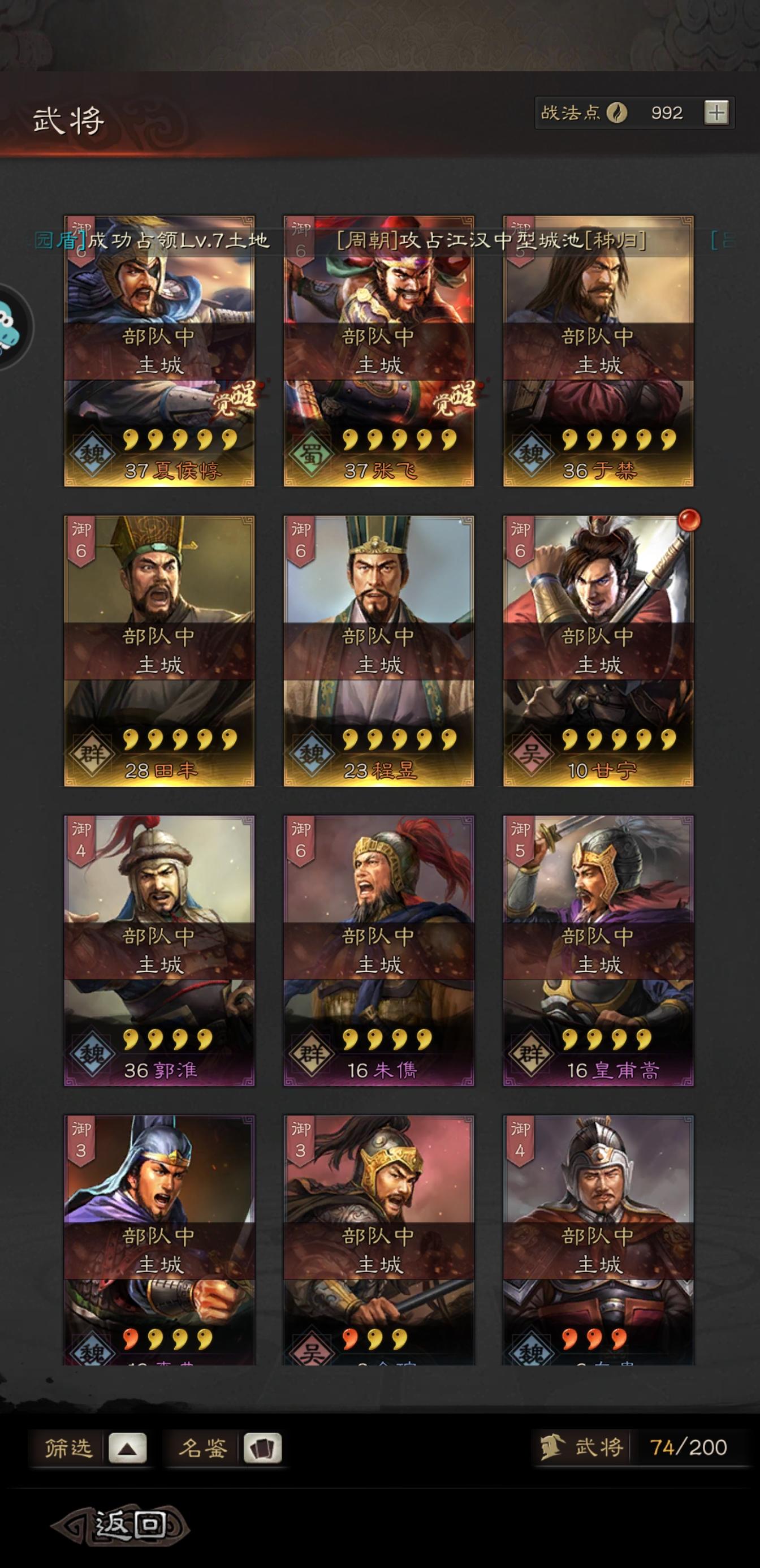Go back with the 返回 button
The width and height of the screenshot is (760, 1568).
pyautogui.click(x=120, y=1525)
